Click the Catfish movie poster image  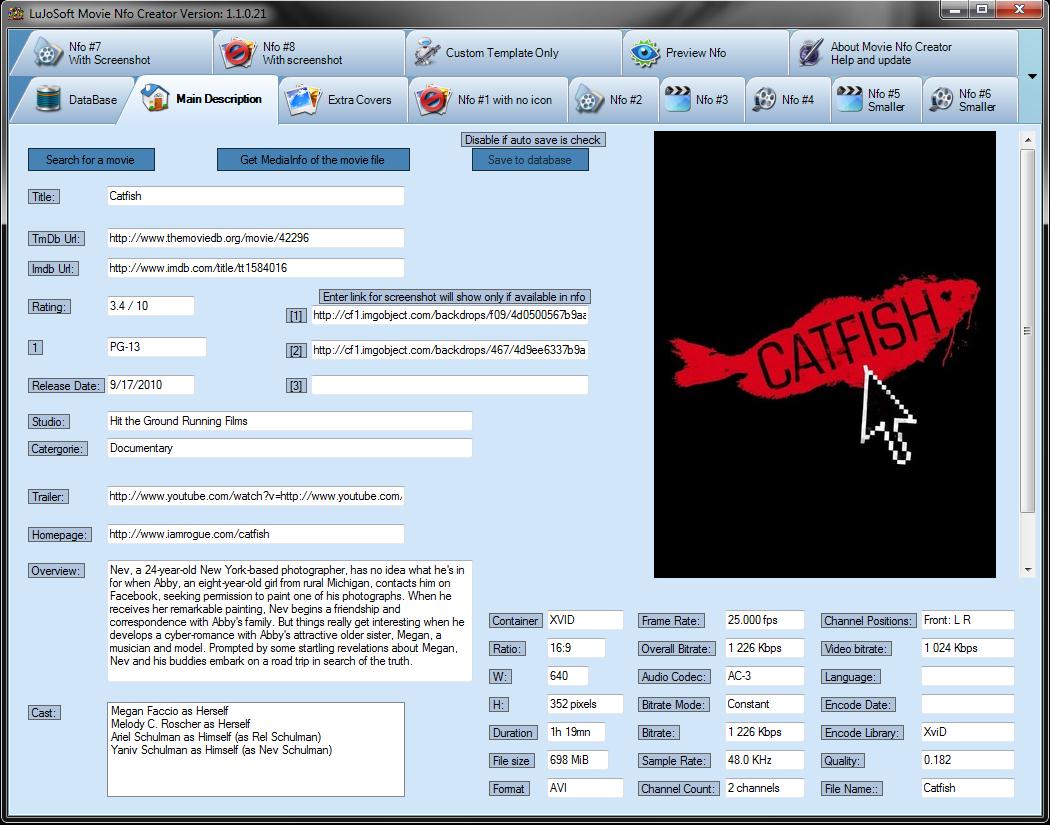[x=824, y=354]
